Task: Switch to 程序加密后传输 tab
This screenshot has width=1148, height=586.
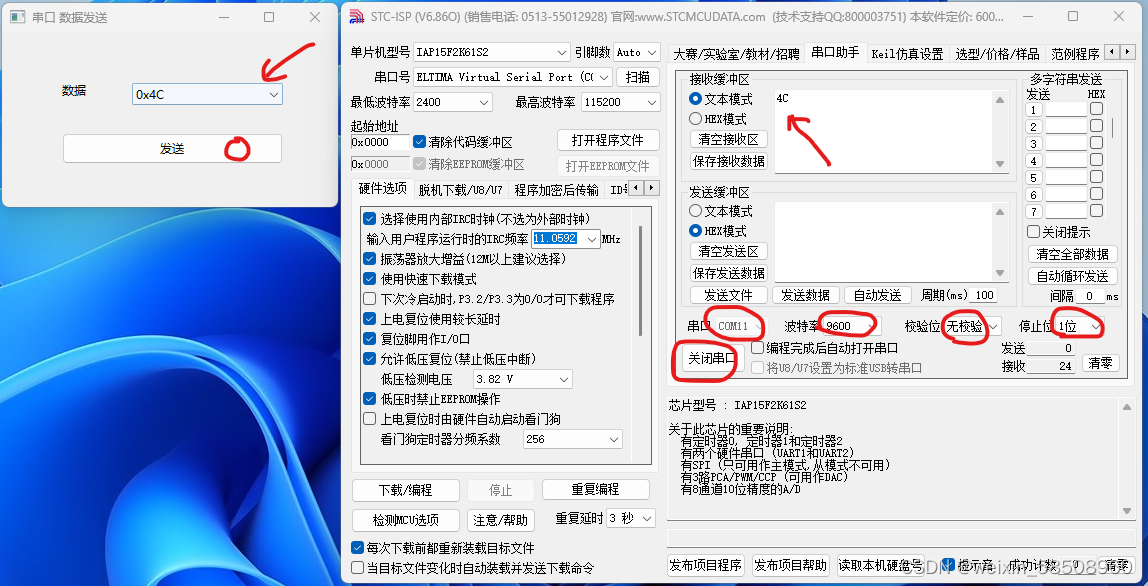Action: (556, 190)
